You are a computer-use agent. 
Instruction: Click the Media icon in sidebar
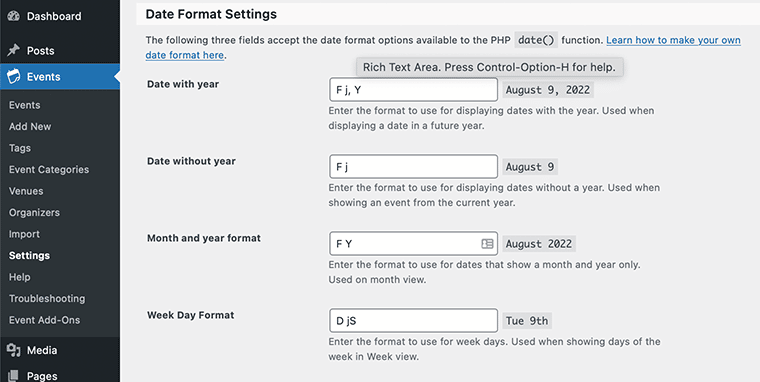[14, 350]
